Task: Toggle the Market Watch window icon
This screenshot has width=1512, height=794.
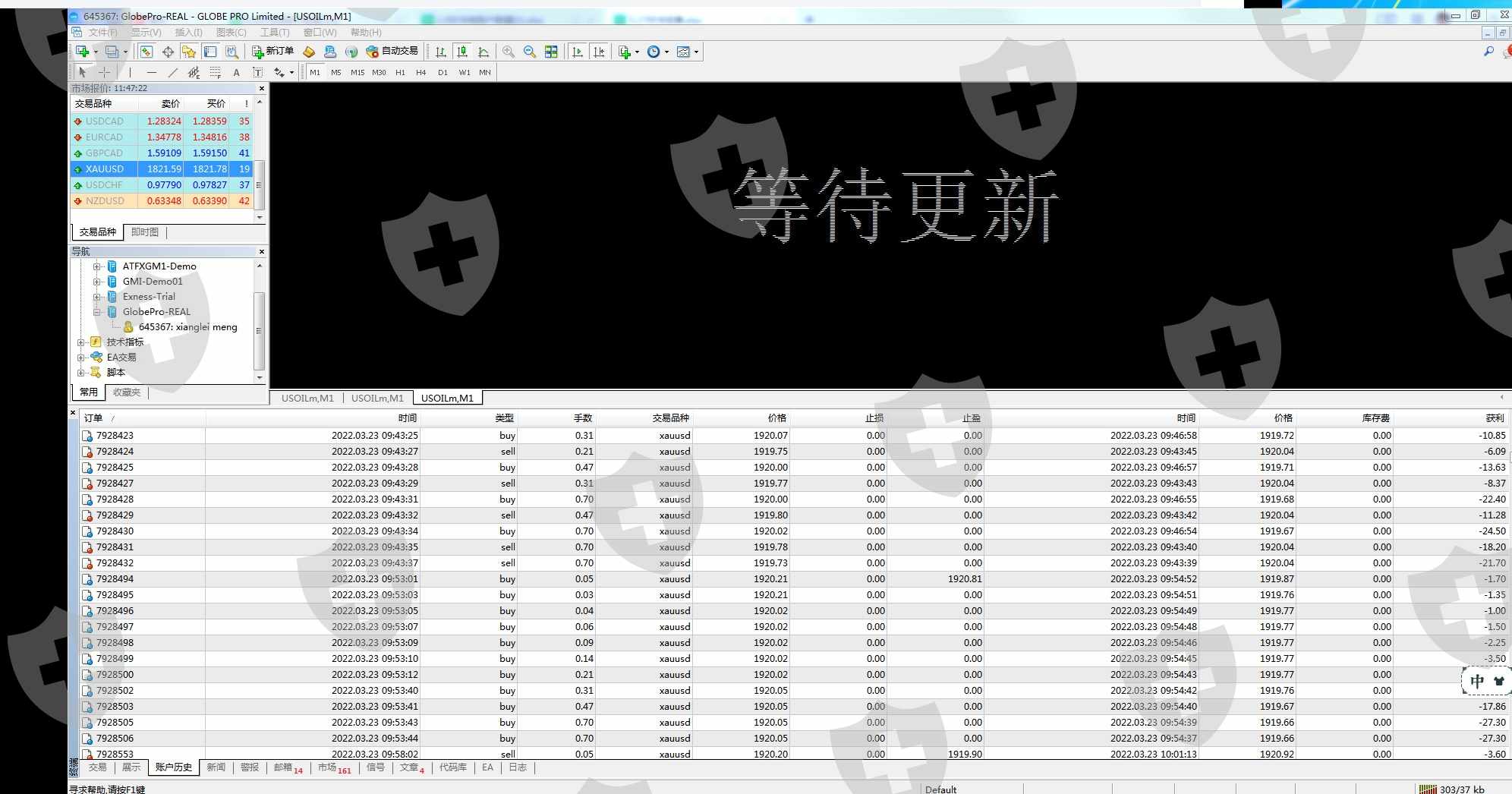Action: tap(146, 52)
